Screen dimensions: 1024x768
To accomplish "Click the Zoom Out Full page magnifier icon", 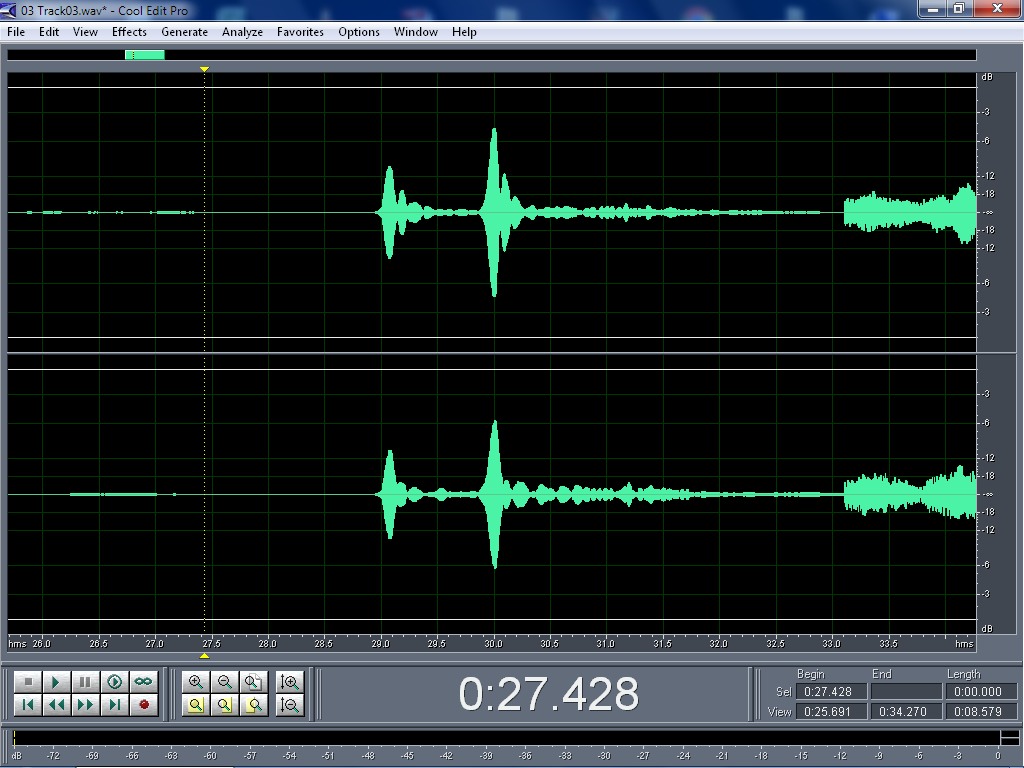I will pyautogui.click(x=253, y=682).
